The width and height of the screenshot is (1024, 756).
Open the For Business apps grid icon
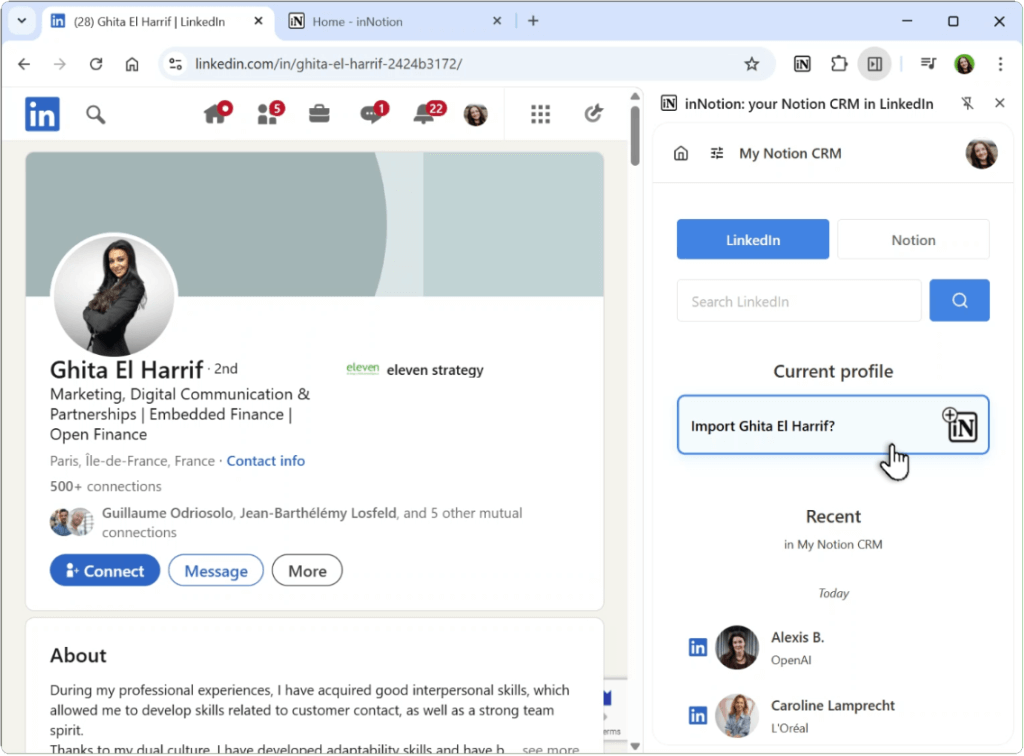540,114
